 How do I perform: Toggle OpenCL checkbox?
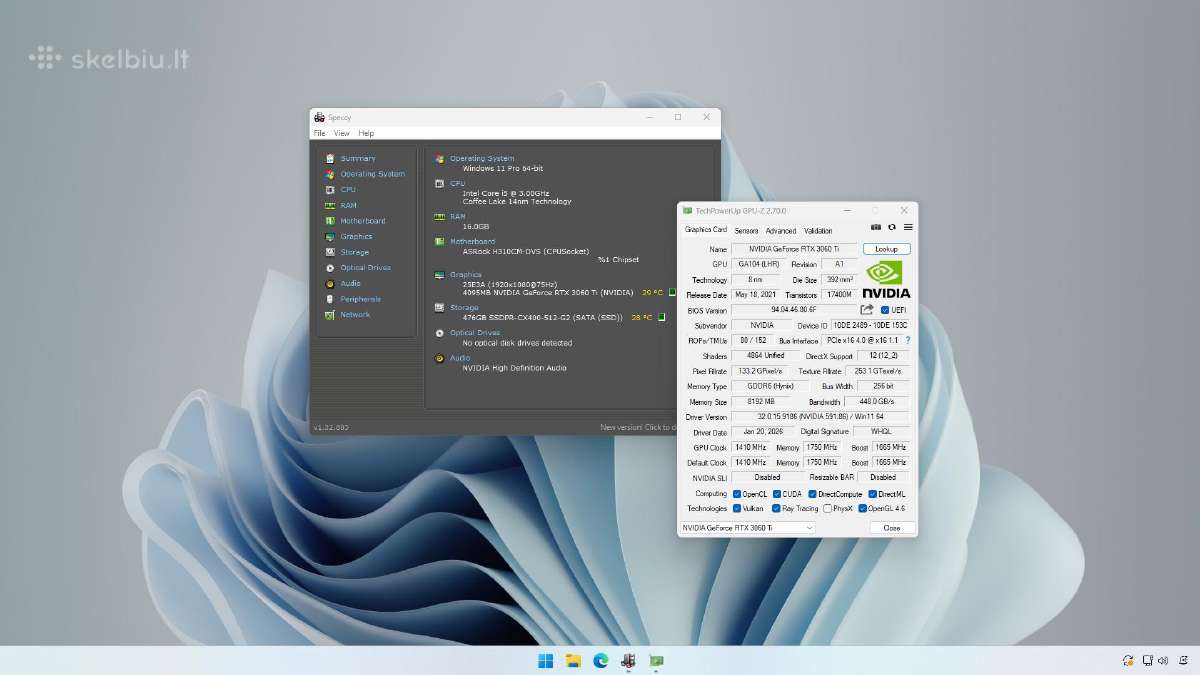pos(737,494)
